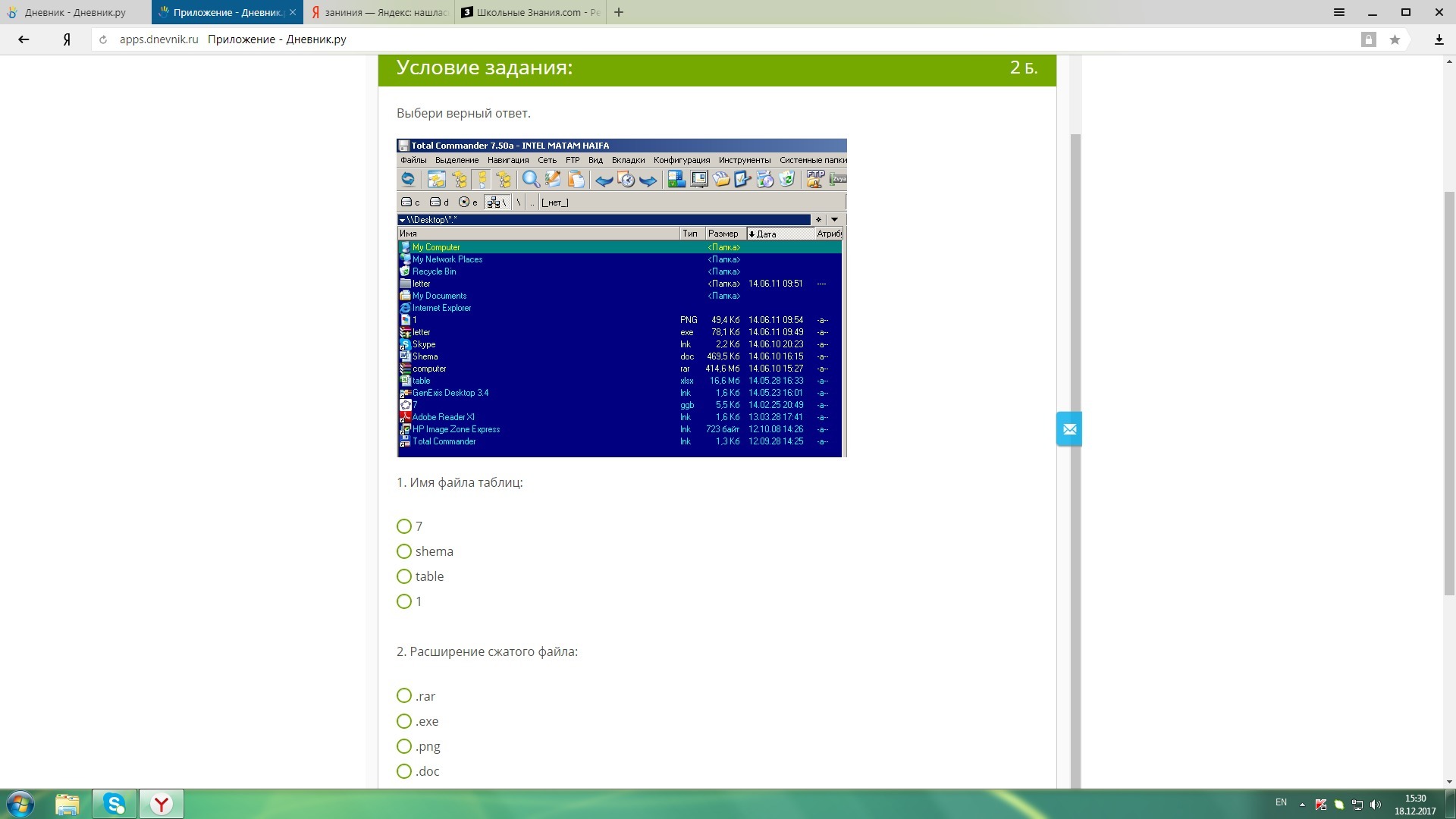Open the EN language switcher in tray
Viewport: 1456px width, 819px height.
(x=1281, y=802)
